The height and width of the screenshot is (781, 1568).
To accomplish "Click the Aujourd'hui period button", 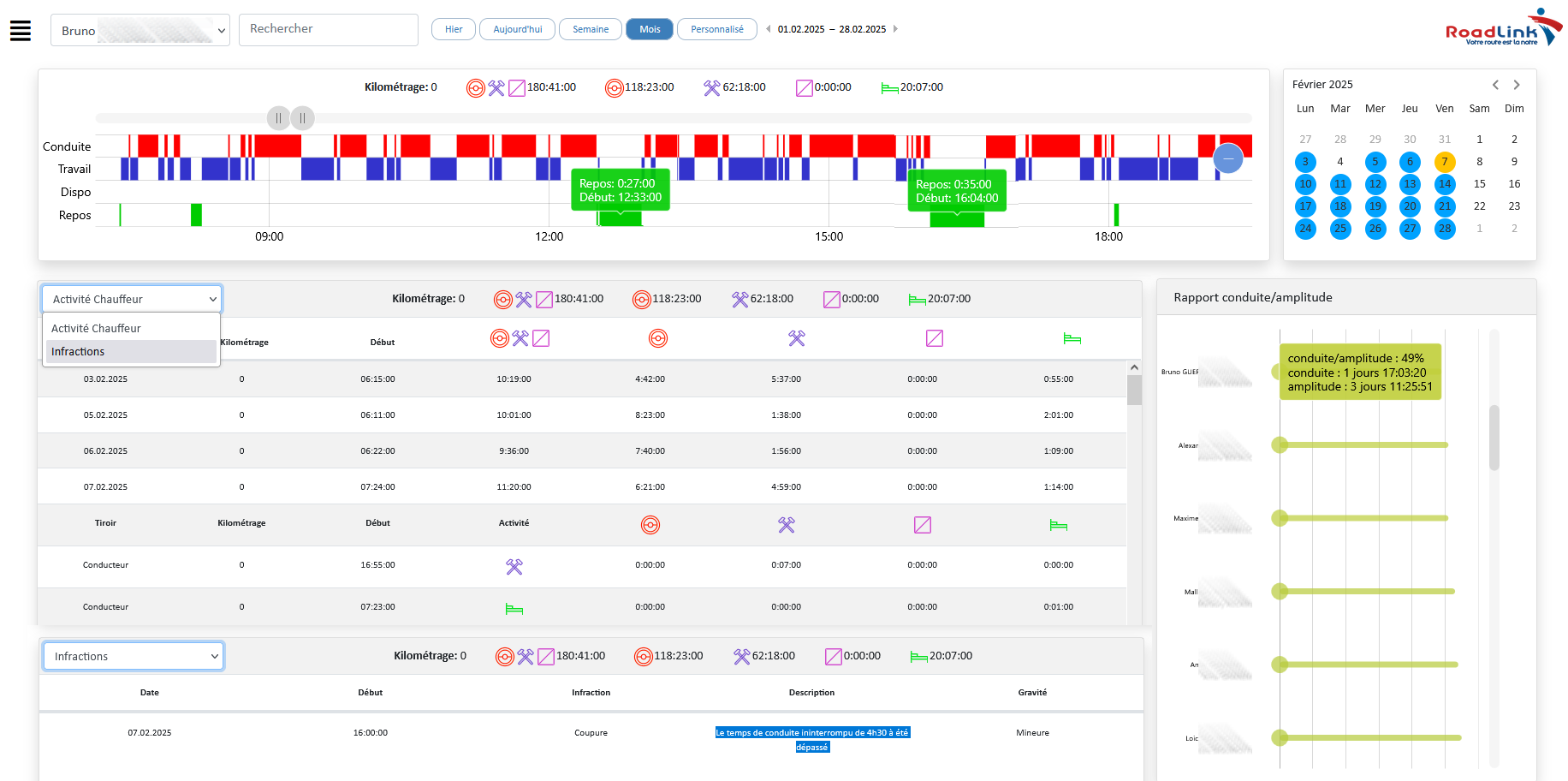I will pyautogui.click(x=517, y=29).
